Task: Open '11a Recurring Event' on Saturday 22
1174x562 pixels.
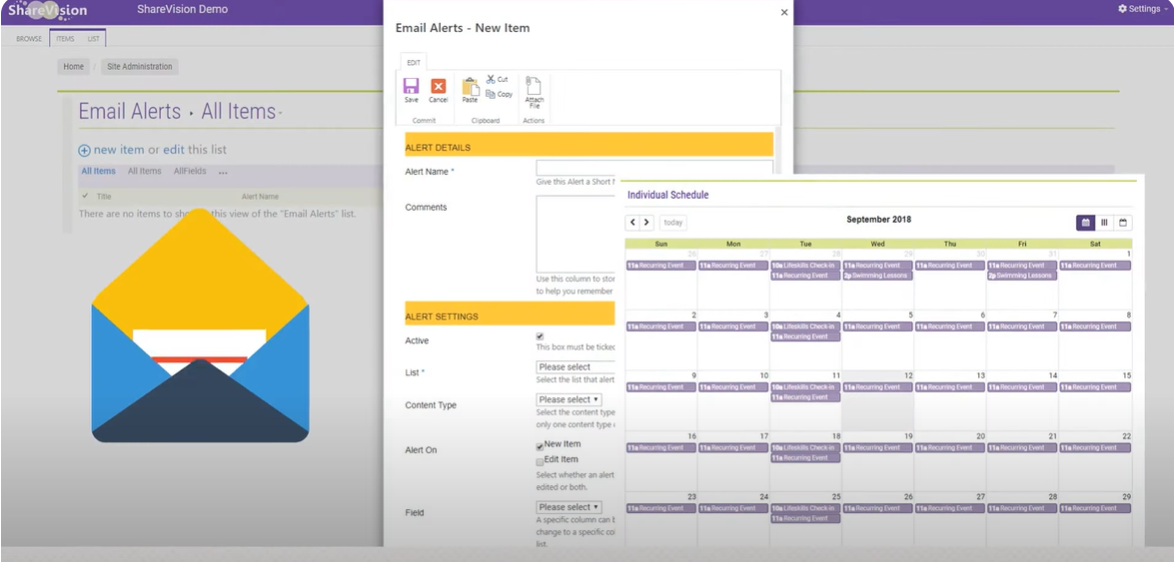Action: point(1095,448)
